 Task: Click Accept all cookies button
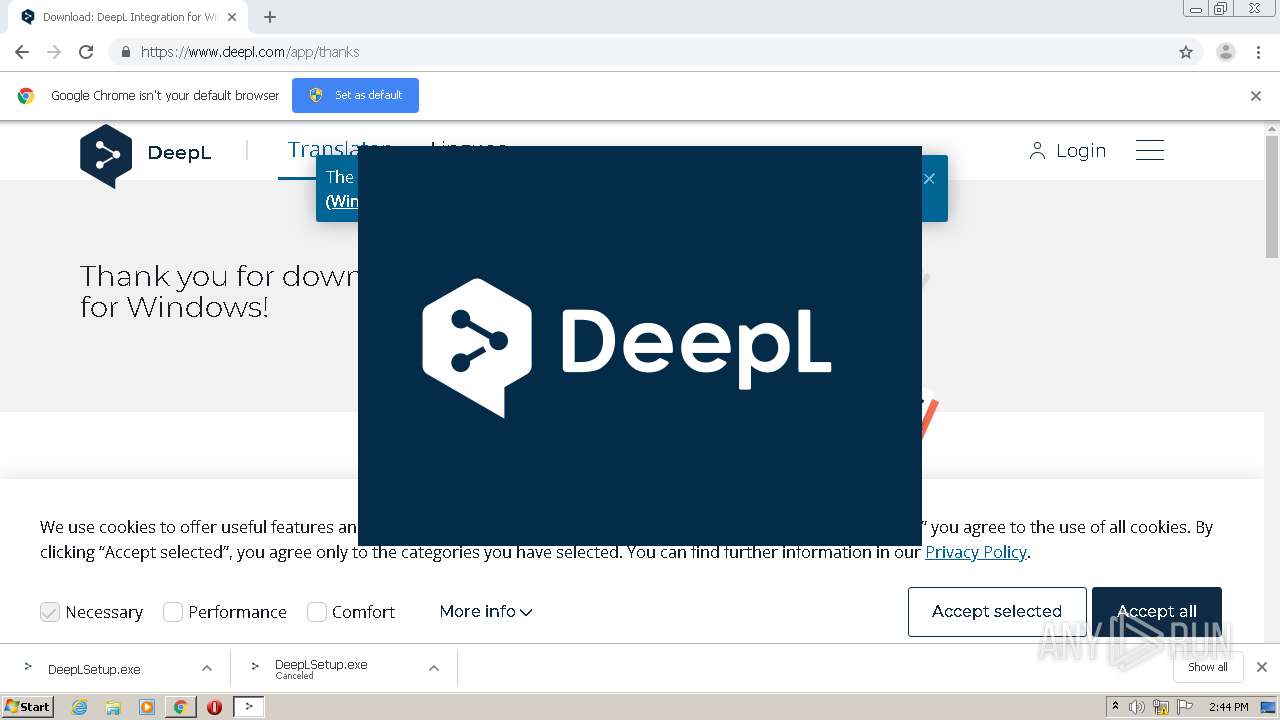(x=1157, y=612)
